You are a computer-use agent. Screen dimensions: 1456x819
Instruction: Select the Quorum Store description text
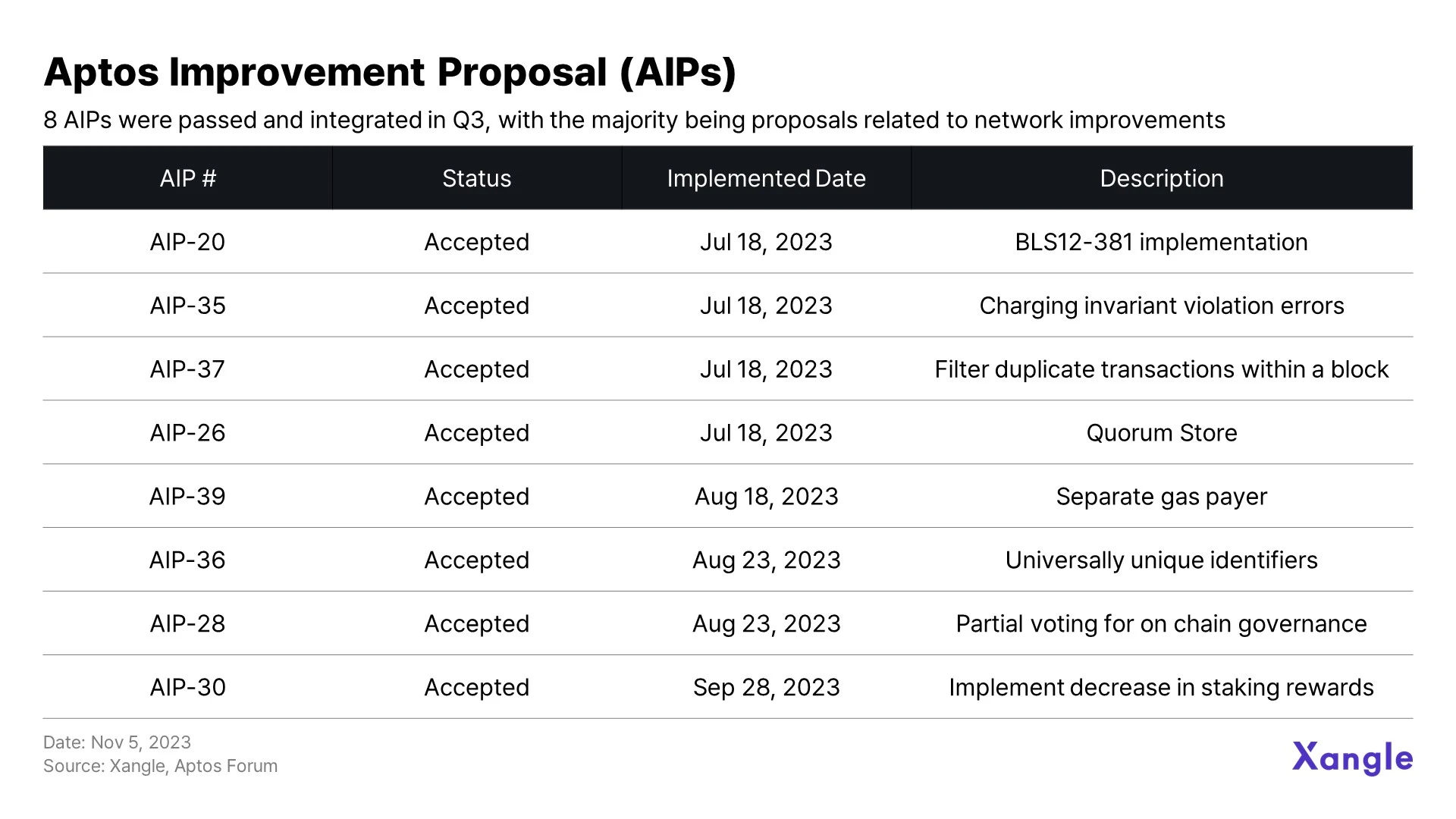click(x=1161, y=433)
